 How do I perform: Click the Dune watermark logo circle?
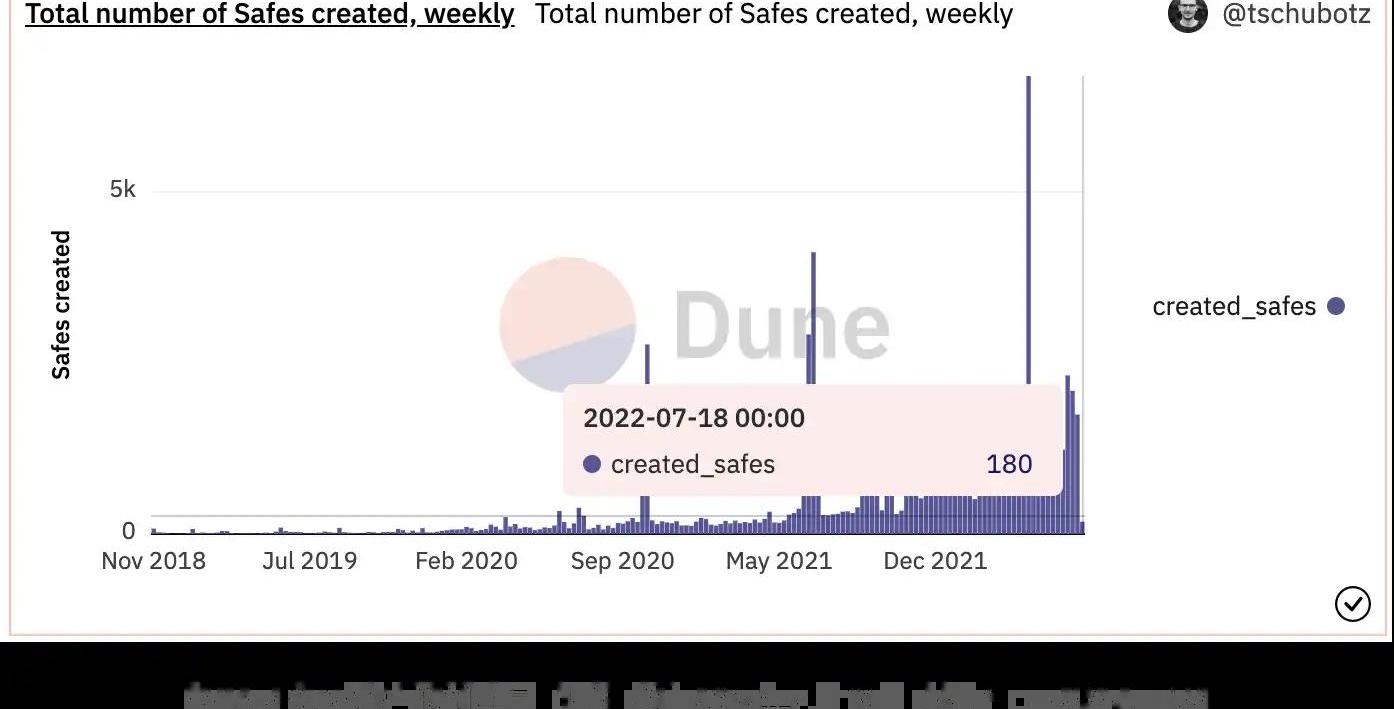pyautogui.click(x=567, y=323)
